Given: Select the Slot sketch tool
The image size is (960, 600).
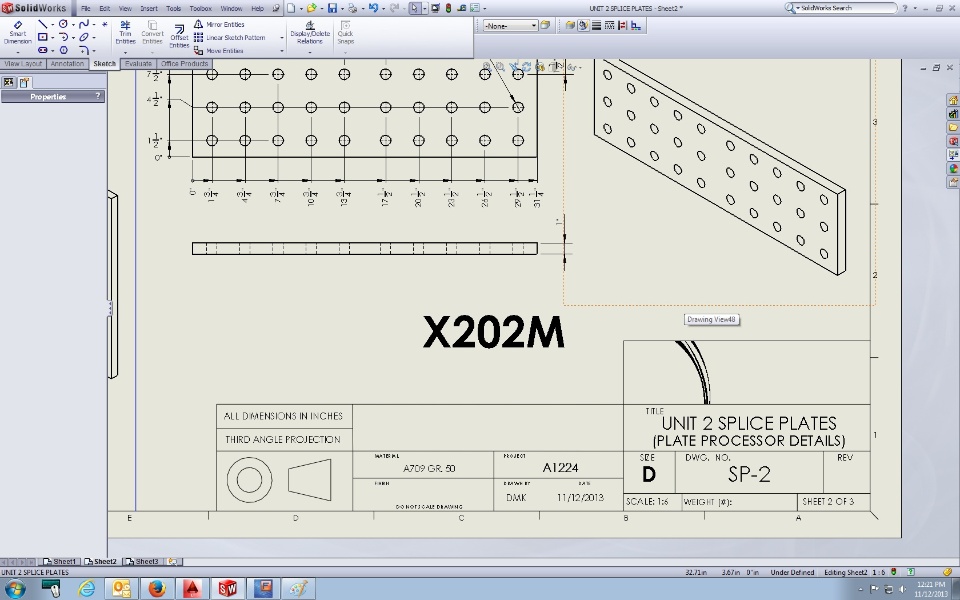Looking at the screenshot, I should [42, 50].
